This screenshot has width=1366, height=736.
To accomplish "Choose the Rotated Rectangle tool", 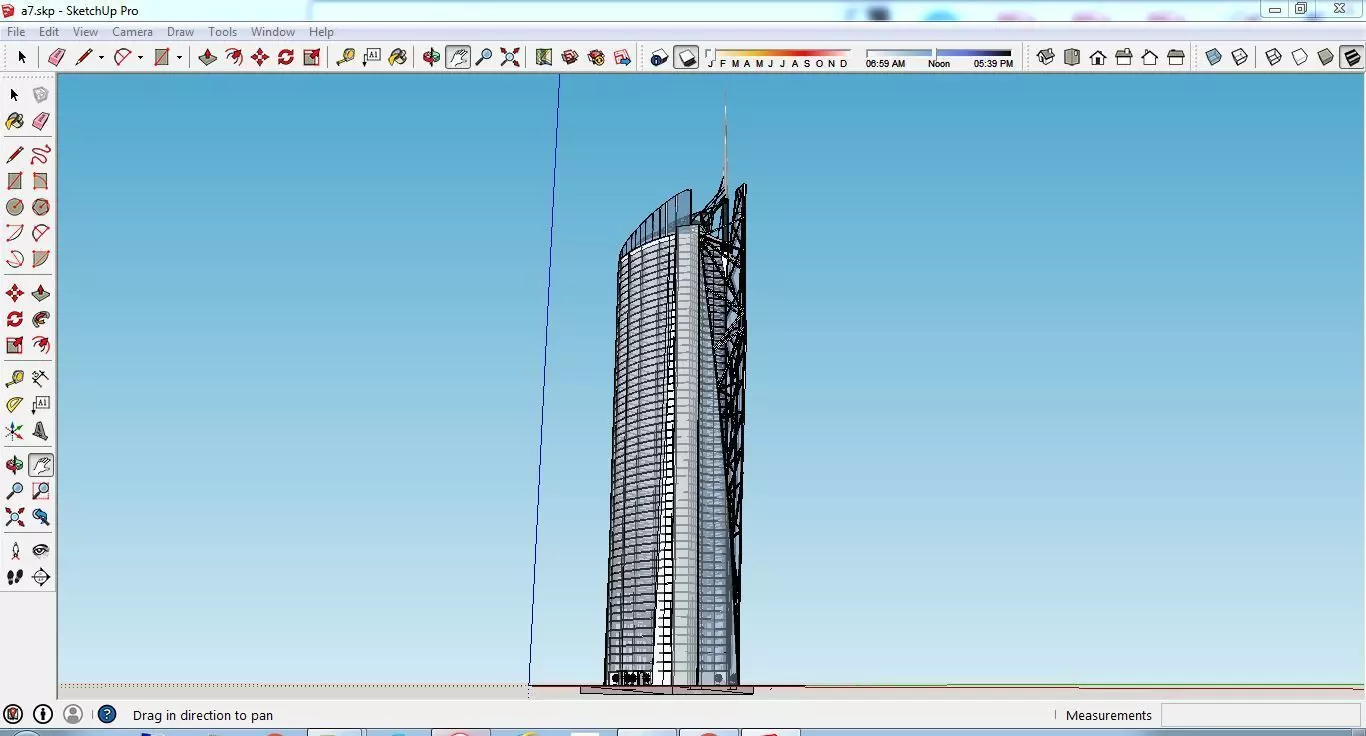I will click(x=40, y=181).
